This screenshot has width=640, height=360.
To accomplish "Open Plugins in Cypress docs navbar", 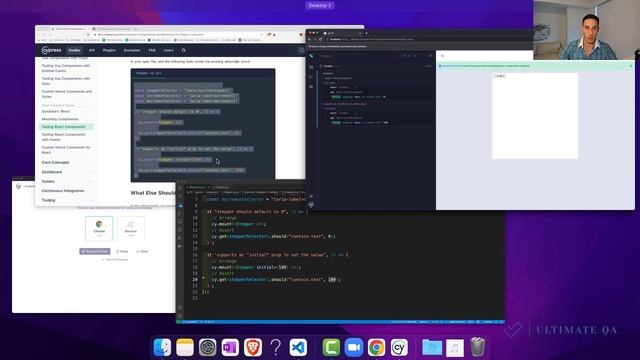I will (x=109, y=50).
